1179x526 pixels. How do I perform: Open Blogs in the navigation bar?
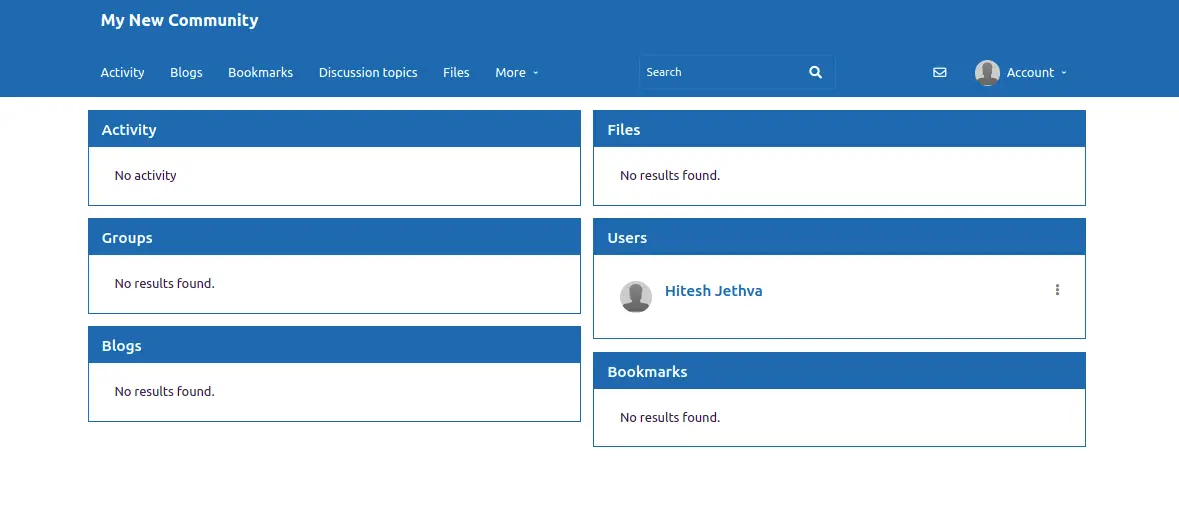click(186, 73)
